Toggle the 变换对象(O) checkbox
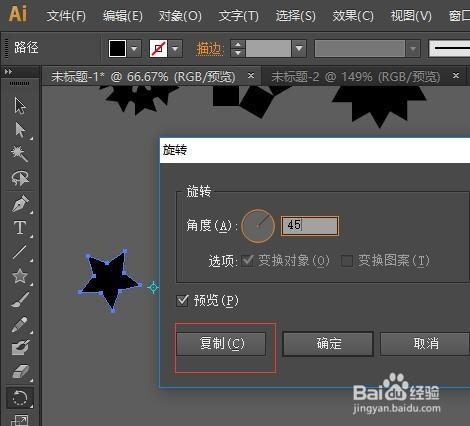 [x=247, y=260]
